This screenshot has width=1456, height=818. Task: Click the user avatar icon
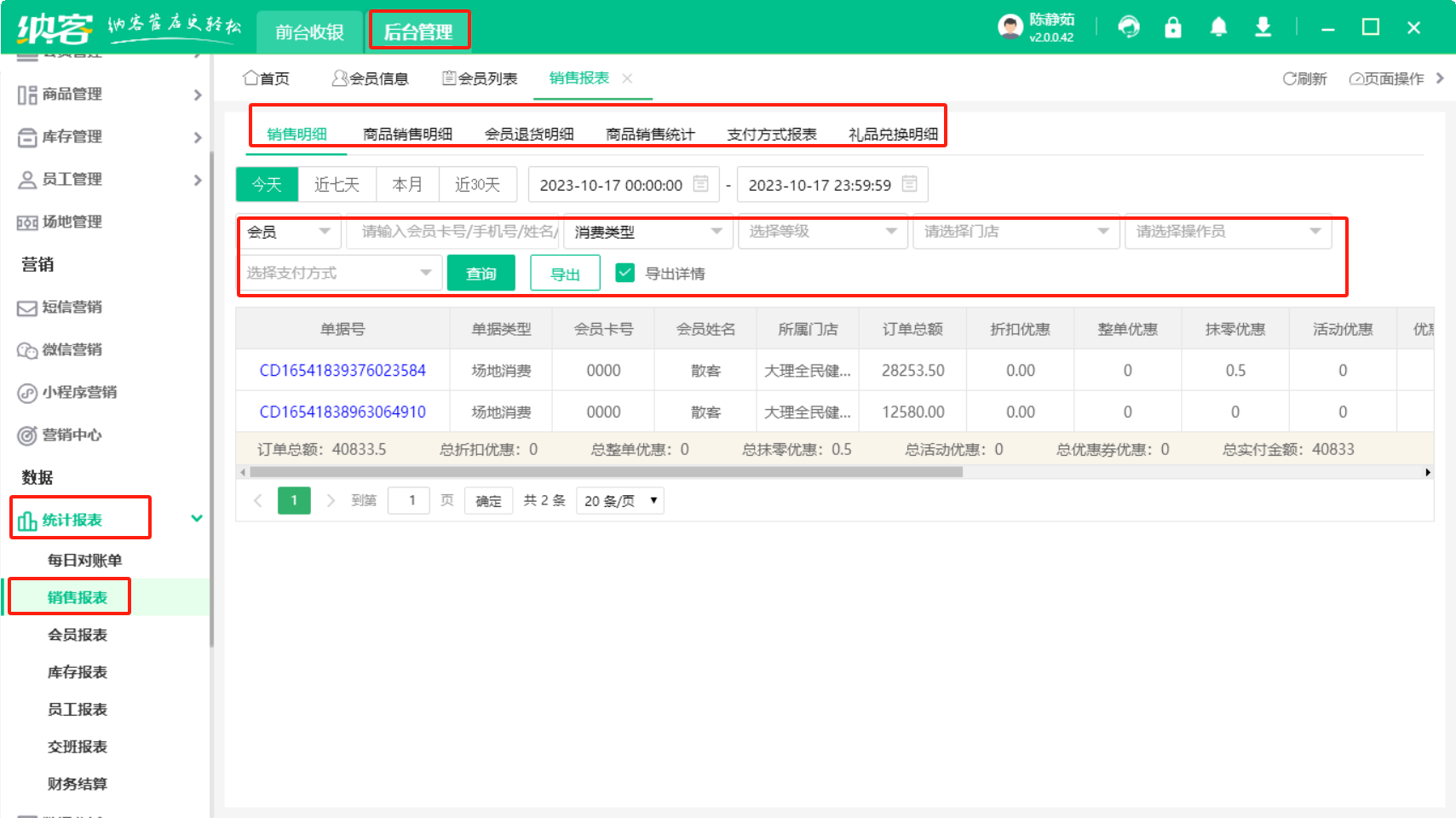coord(1010,27)
